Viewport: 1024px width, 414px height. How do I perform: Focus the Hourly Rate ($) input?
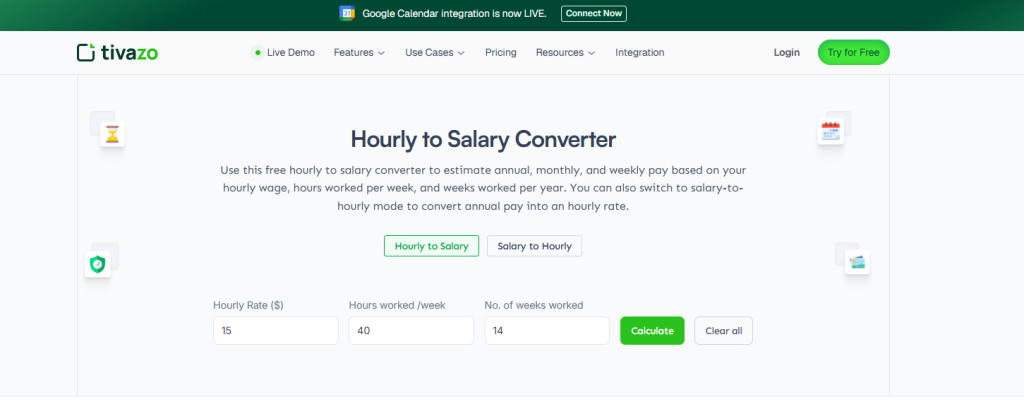[x=276, y=330]
